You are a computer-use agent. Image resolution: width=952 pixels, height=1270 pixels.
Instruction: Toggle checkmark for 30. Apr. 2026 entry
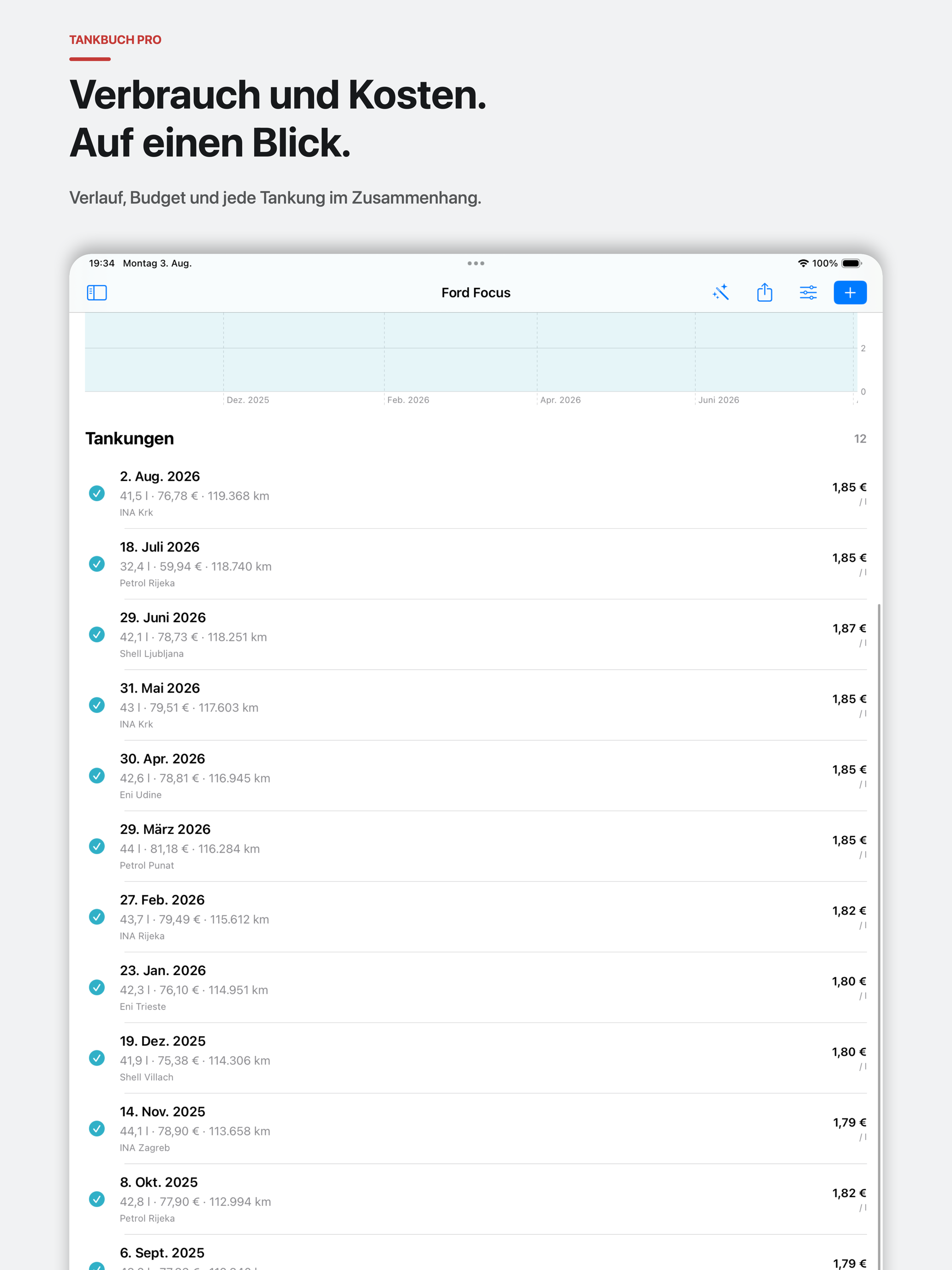(x=97, y=776)
